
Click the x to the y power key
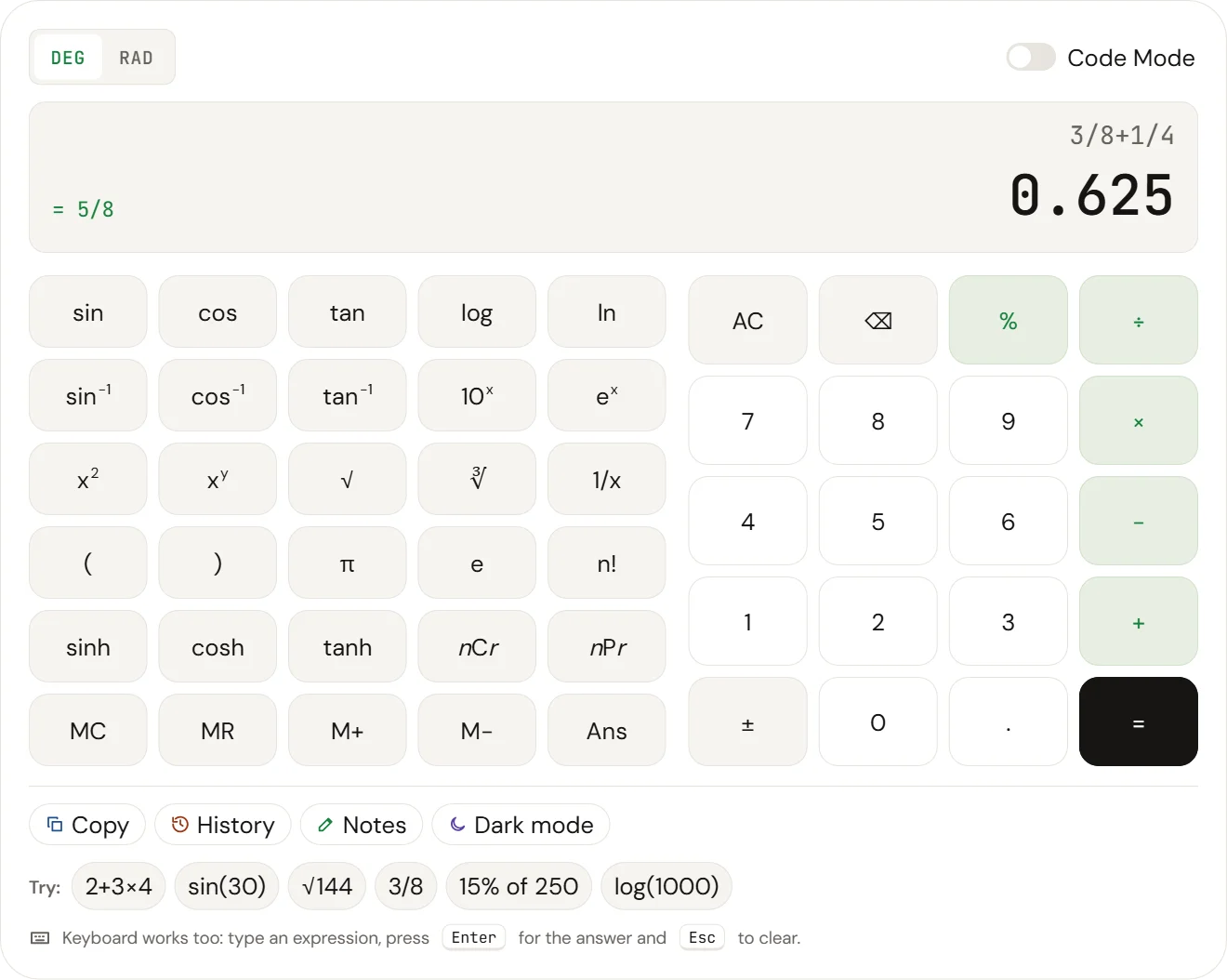pyautogui.click(x=218, y=479)
